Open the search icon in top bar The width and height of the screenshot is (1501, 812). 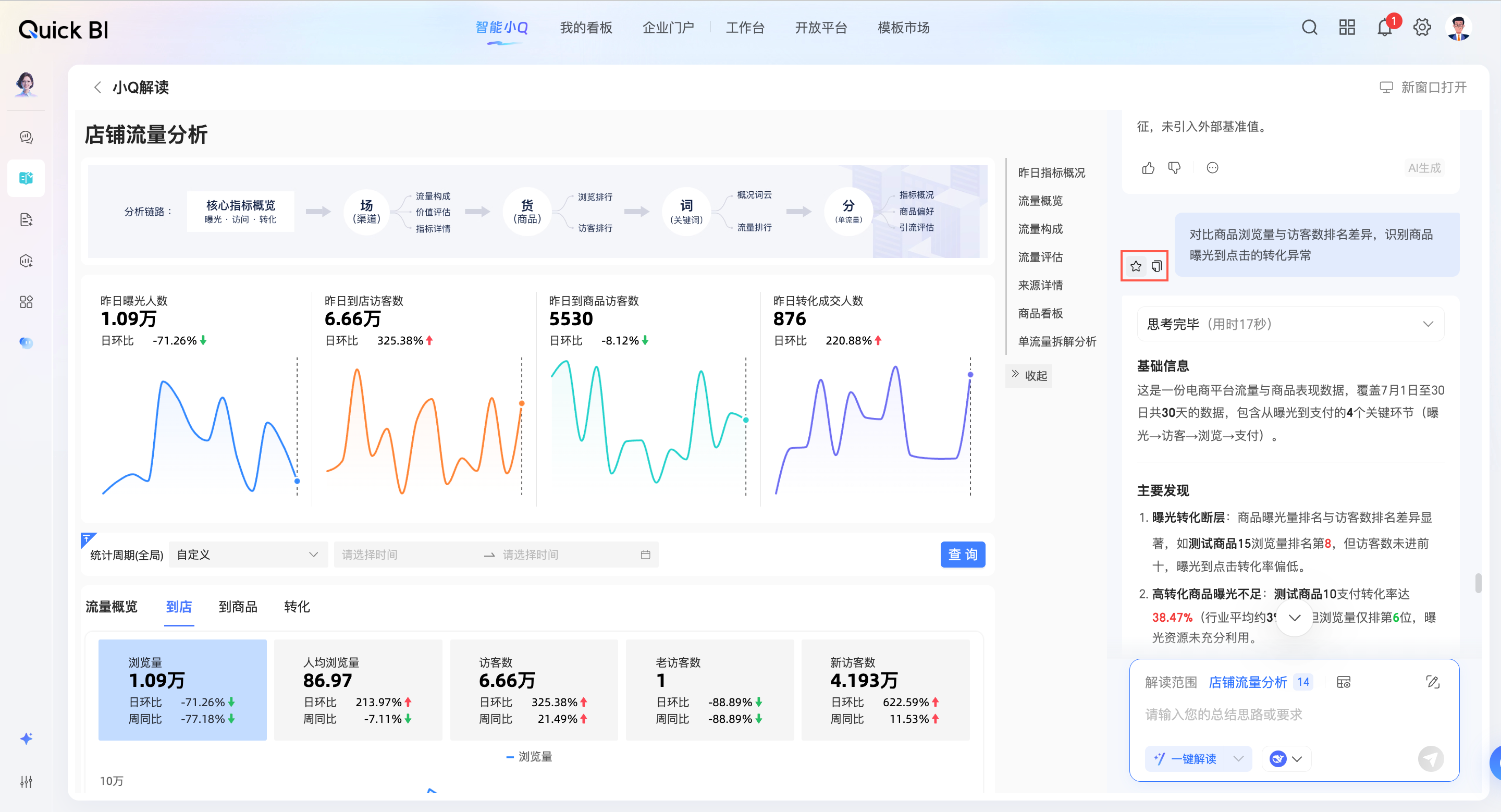[x=1309, y=28]
